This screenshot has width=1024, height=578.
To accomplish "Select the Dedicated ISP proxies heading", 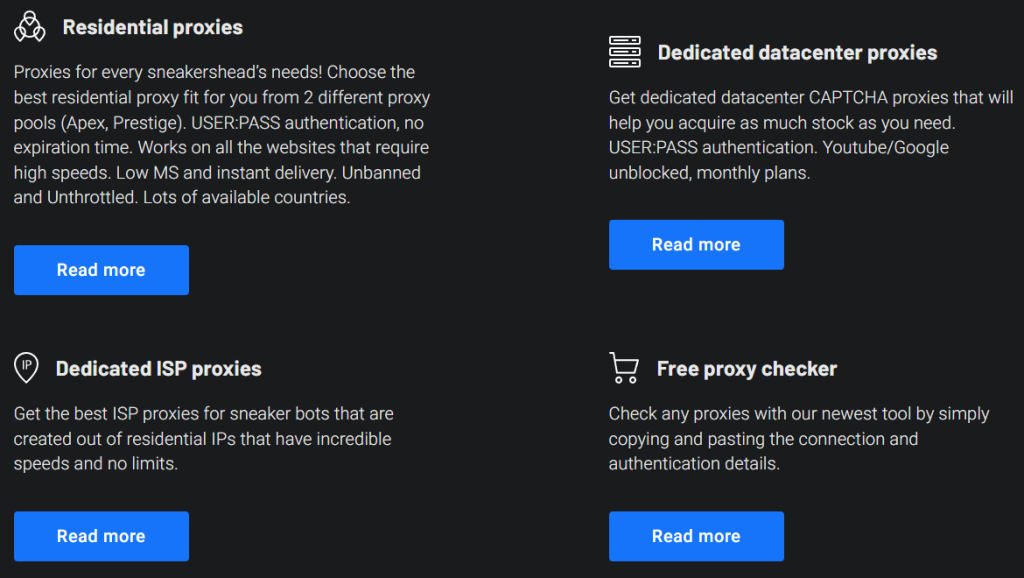I will 158,369.
